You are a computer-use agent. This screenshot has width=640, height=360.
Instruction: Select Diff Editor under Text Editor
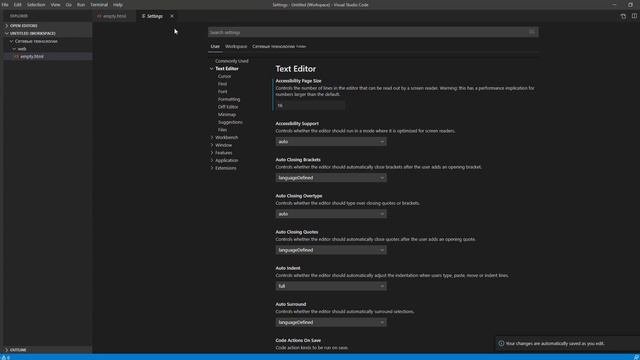pos(228,107)
